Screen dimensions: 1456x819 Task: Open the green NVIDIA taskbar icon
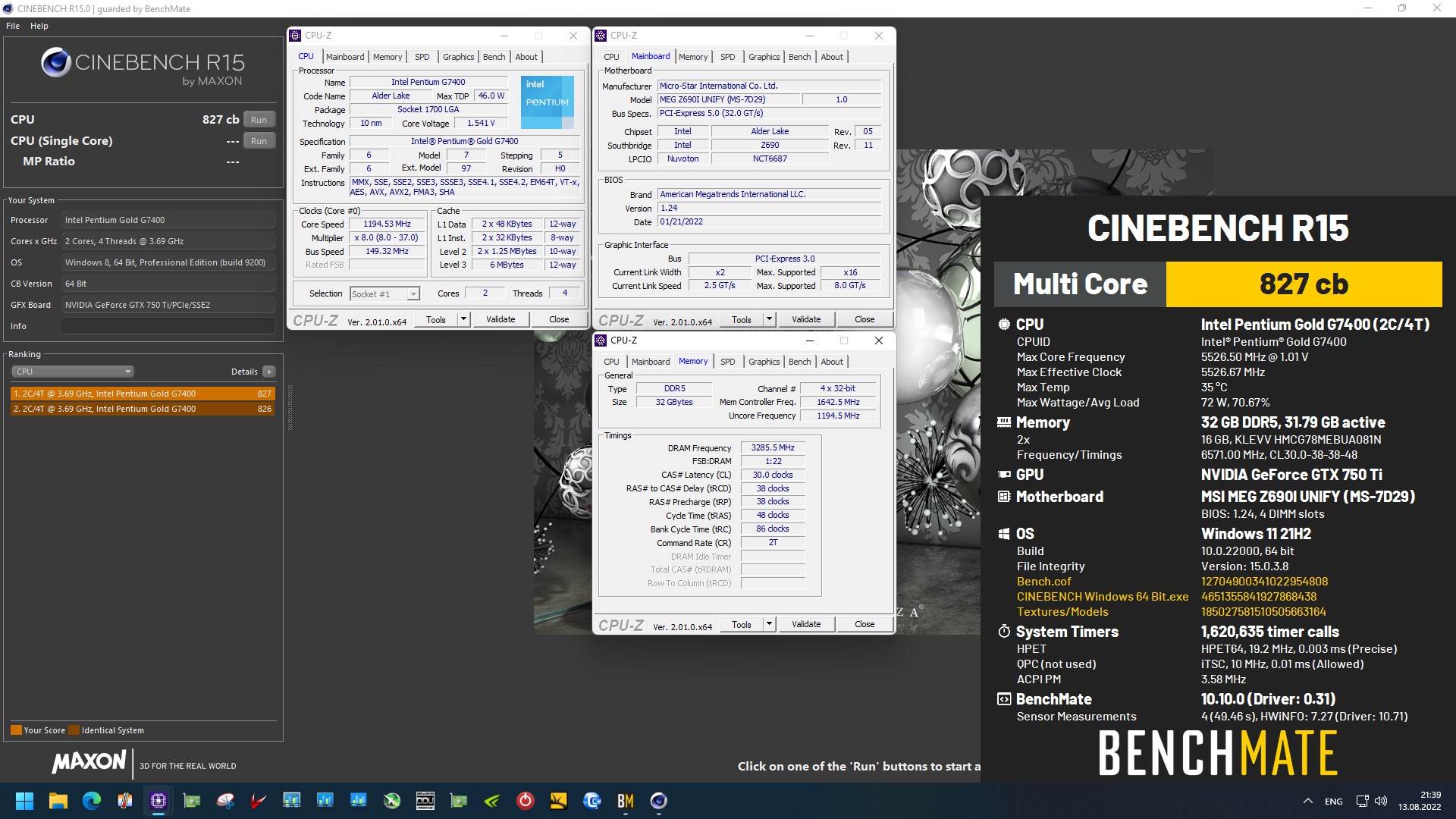(492, 801)
